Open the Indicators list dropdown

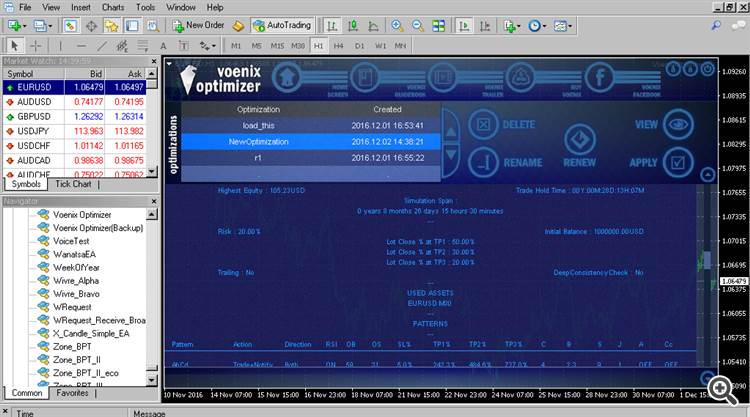[x=511, y=26]
